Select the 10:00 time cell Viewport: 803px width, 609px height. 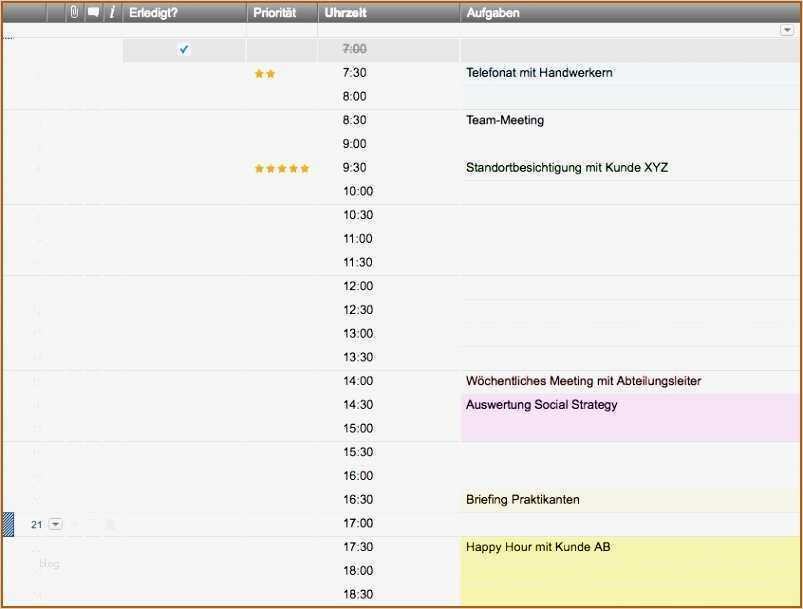coord(389,192)
